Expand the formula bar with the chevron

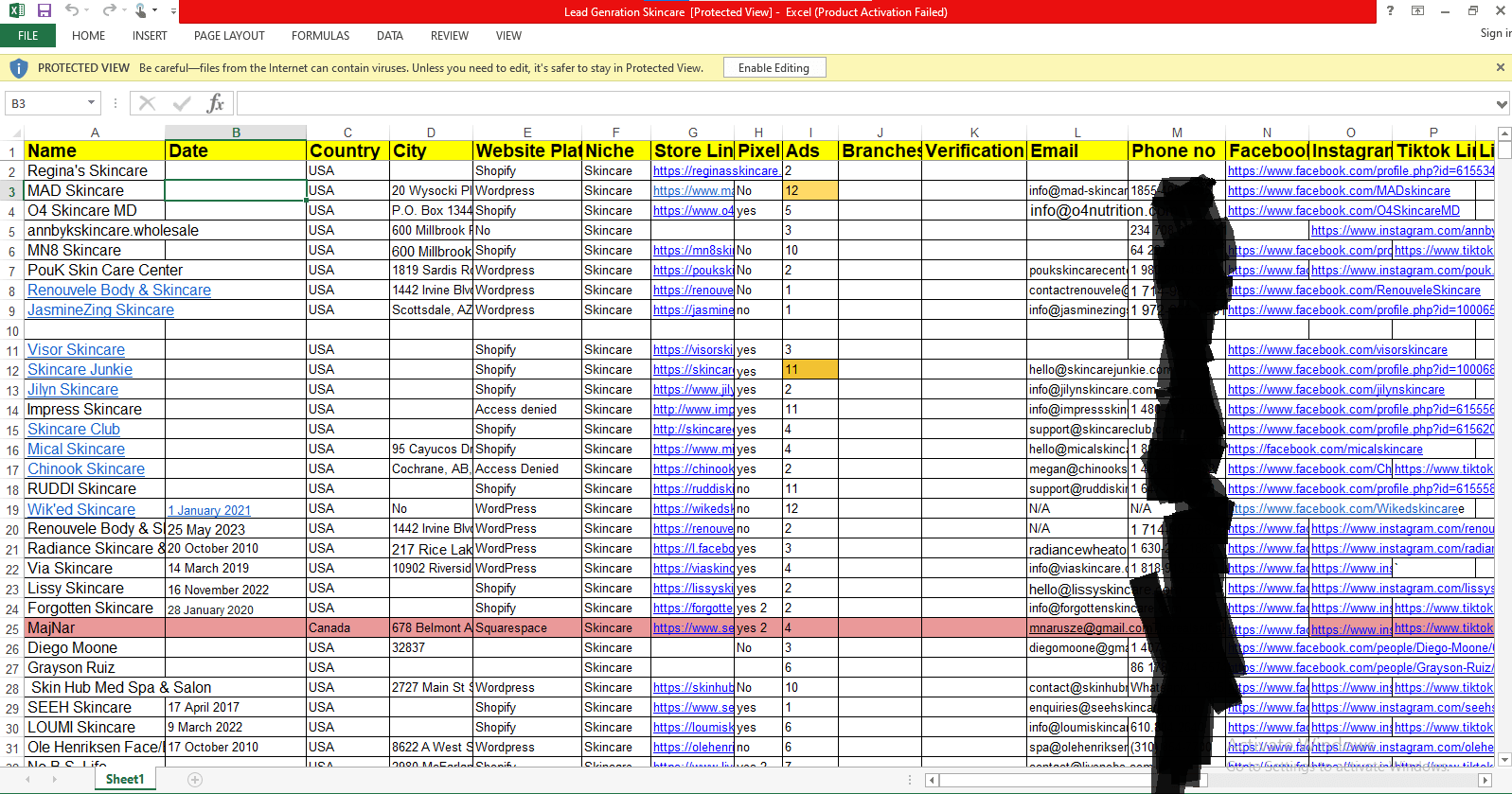[1503, 104]
